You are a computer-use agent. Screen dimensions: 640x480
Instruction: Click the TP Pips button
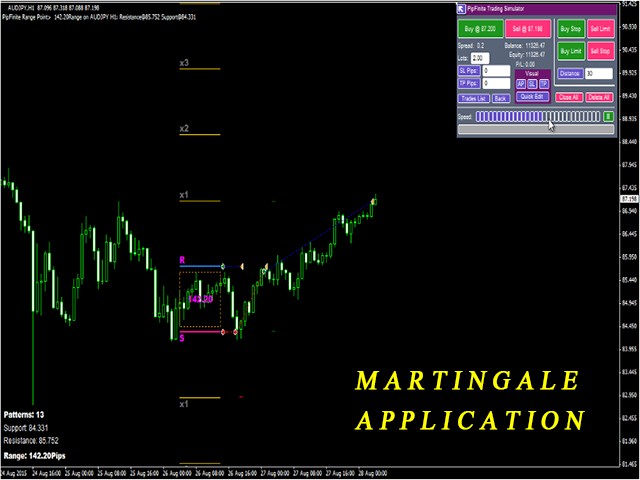(469, 84)
